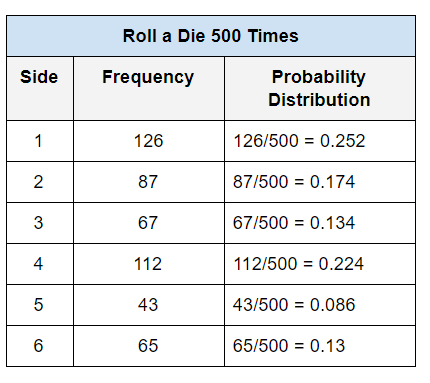Viewport: 430px width, 383px height.
Task: Select the cell '87/500 = 0.174'
Action: pos(320,182)
